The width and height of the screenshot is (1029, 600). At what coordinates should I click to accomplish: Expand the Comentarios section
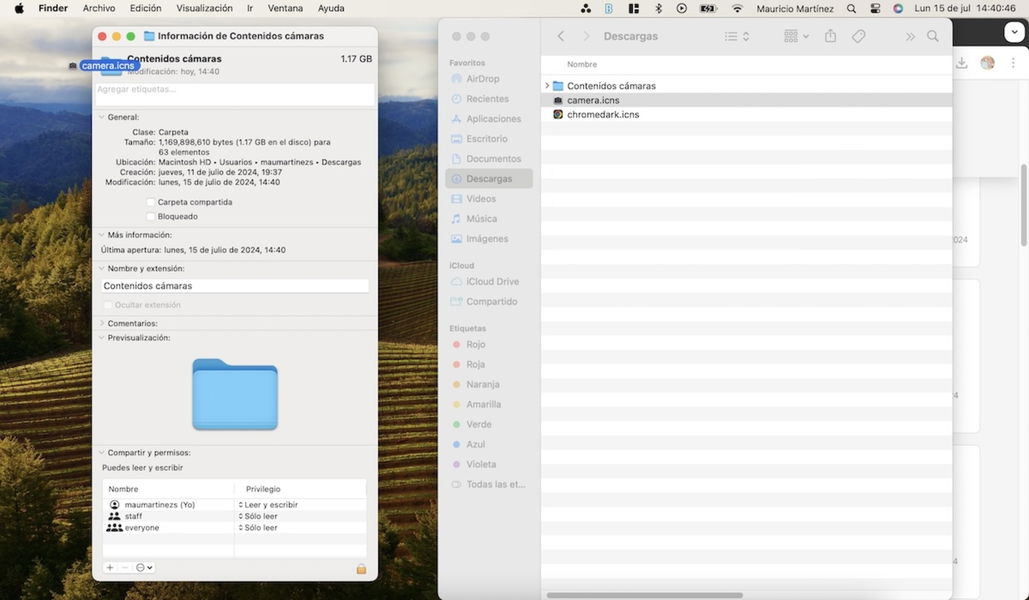102,324
